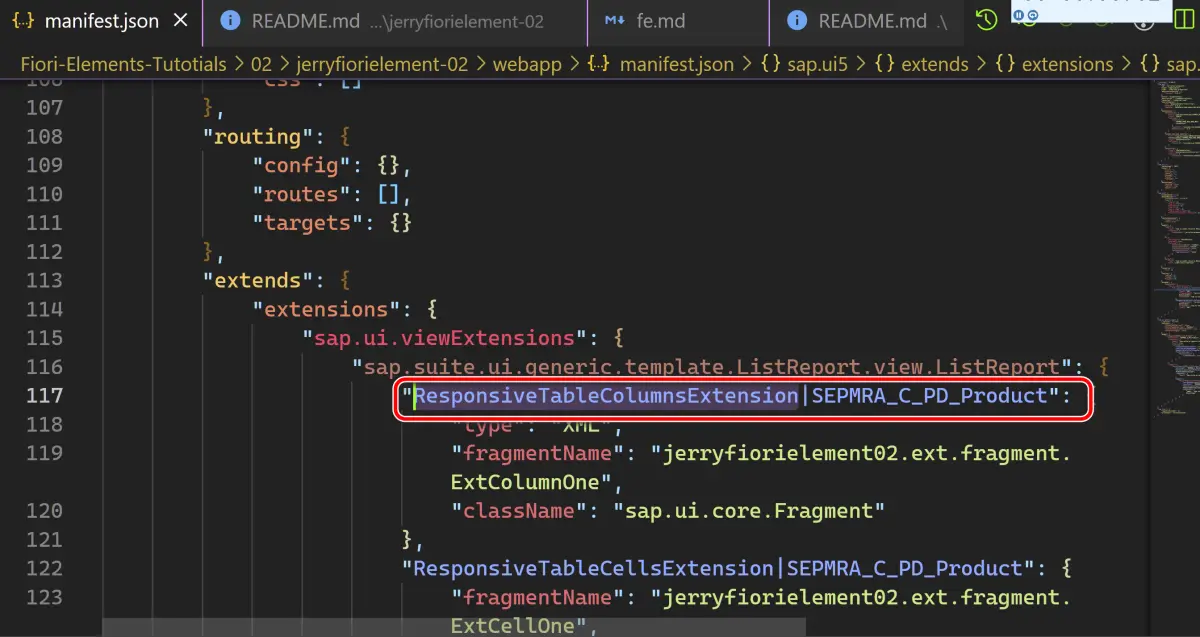This screenshot has height=637, width=1200.
Task: Click "sap.ui.core.Fragment" value on line 120
Action: coord(749,511)
